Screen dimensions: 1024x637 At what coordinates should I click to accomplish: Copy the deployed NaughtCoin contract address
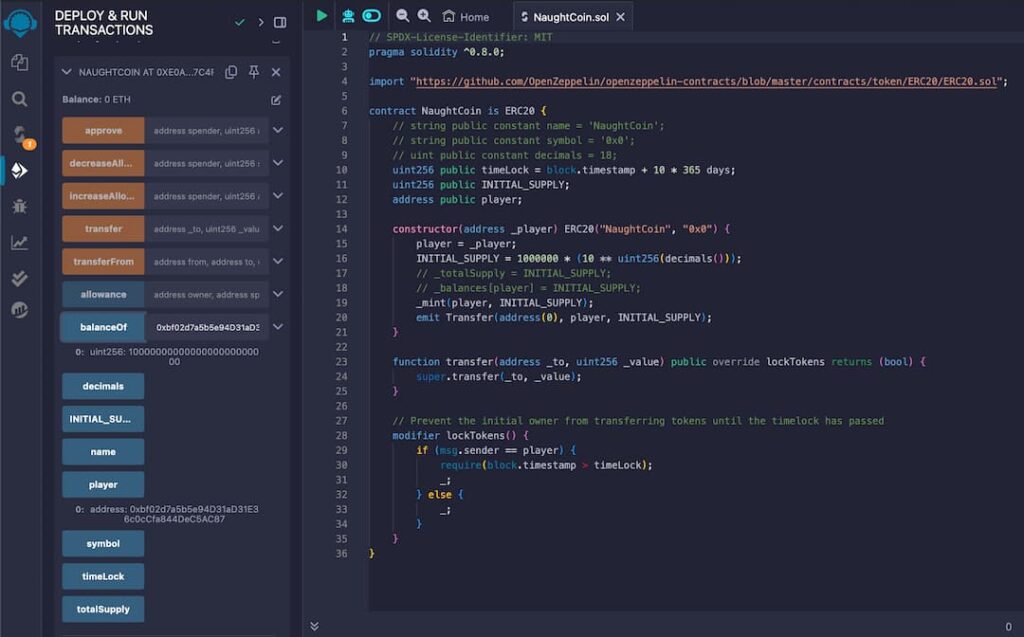pyautogui.click(x=231, y=72)
